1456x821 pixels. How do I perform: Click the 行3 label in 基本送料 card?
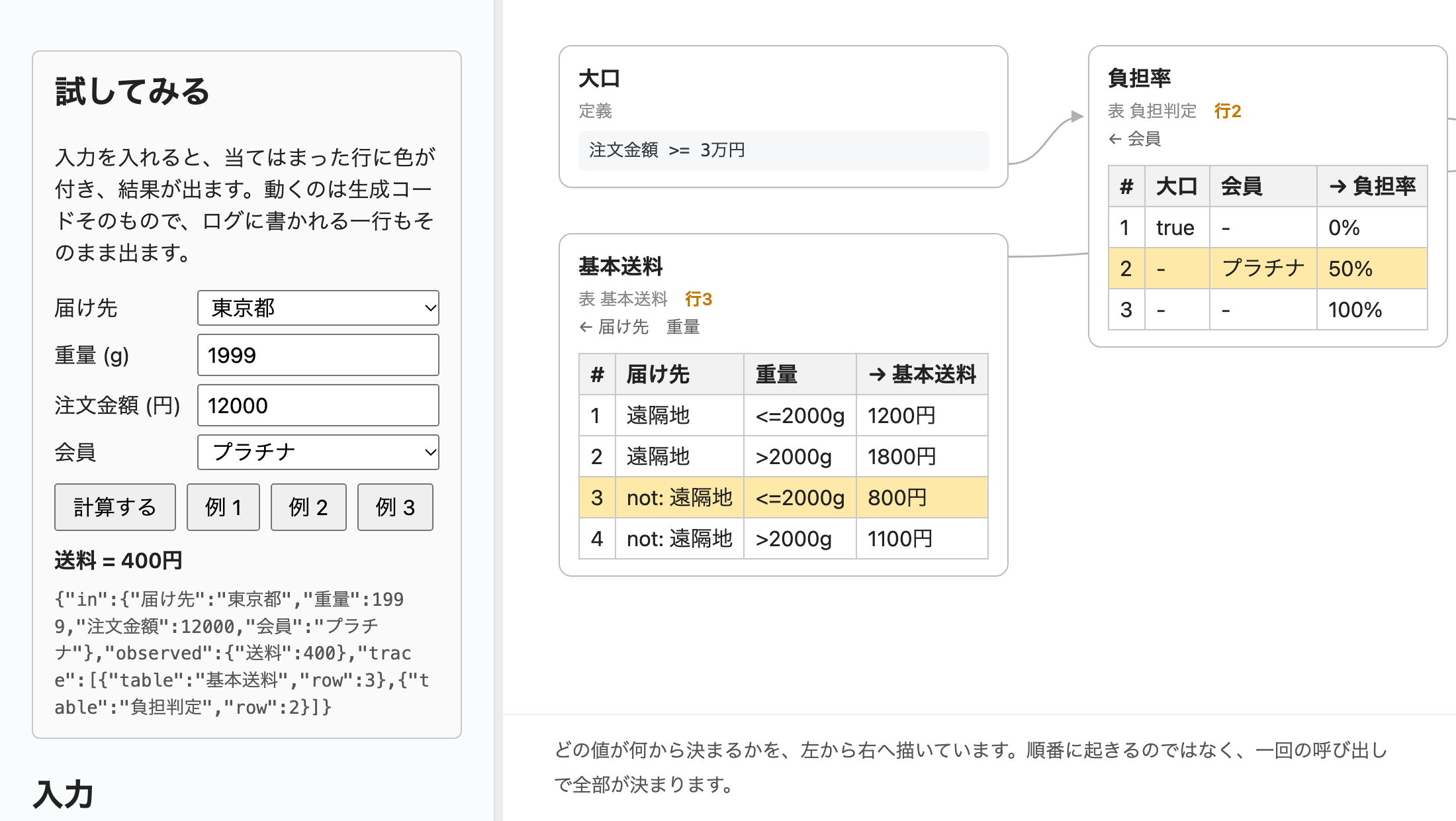(x=698, y=299)
